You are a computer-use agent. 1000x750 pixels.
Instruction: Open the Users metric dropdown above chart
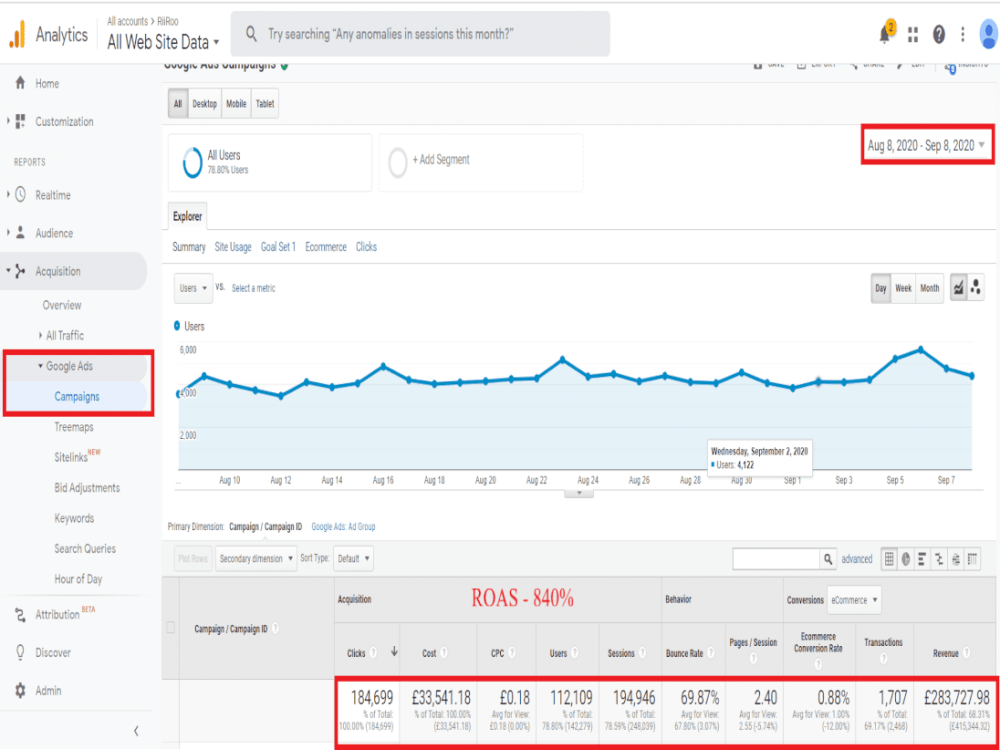click(x=193, y=288)
